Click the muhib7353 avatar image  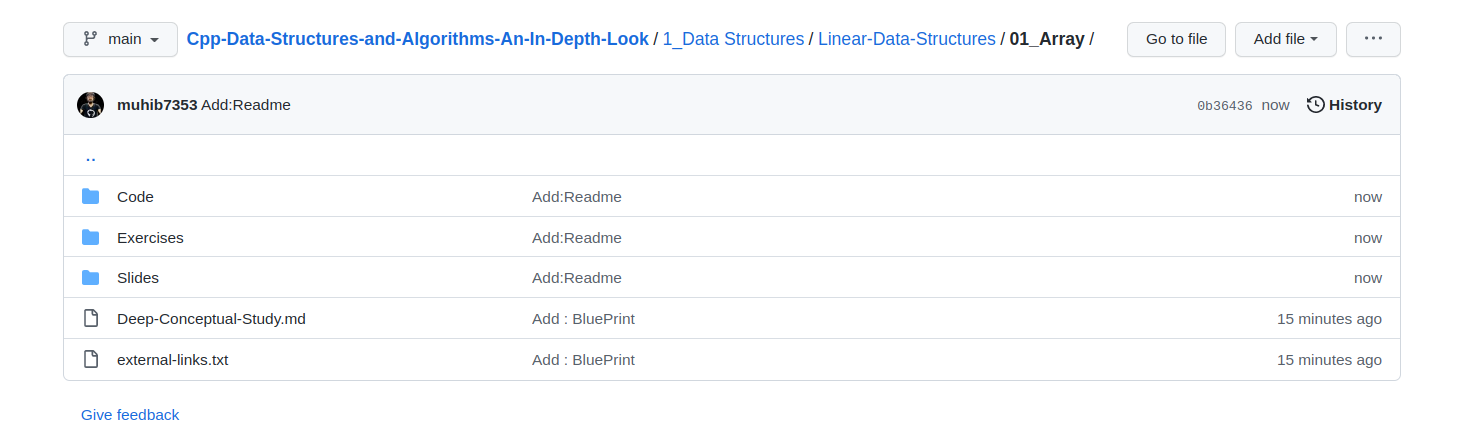coord(91,105)
